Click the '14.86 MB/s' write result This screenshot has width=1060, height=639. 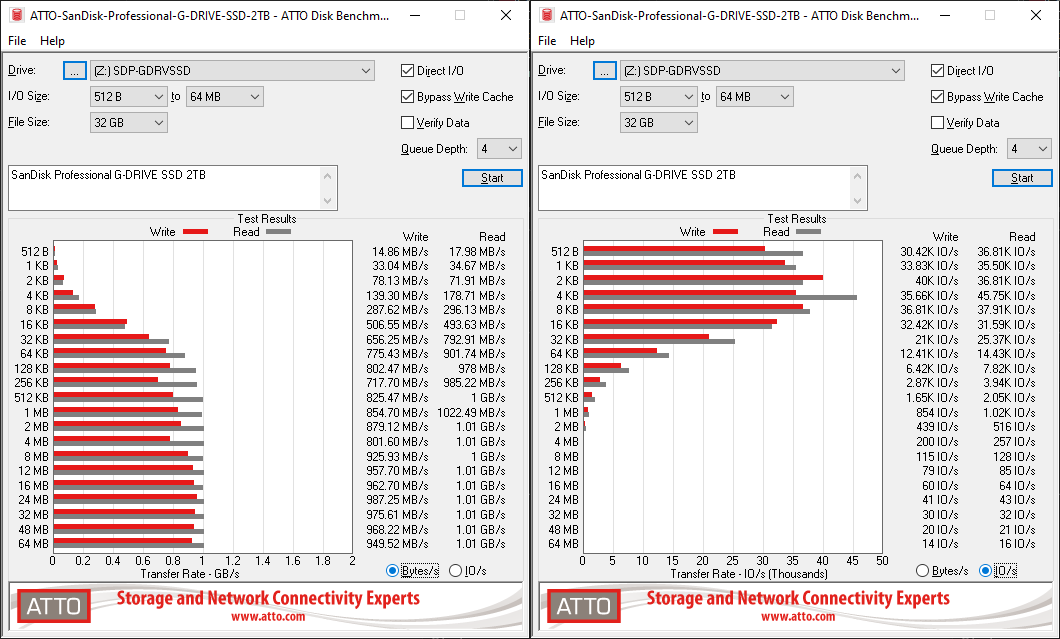[400, 252]
